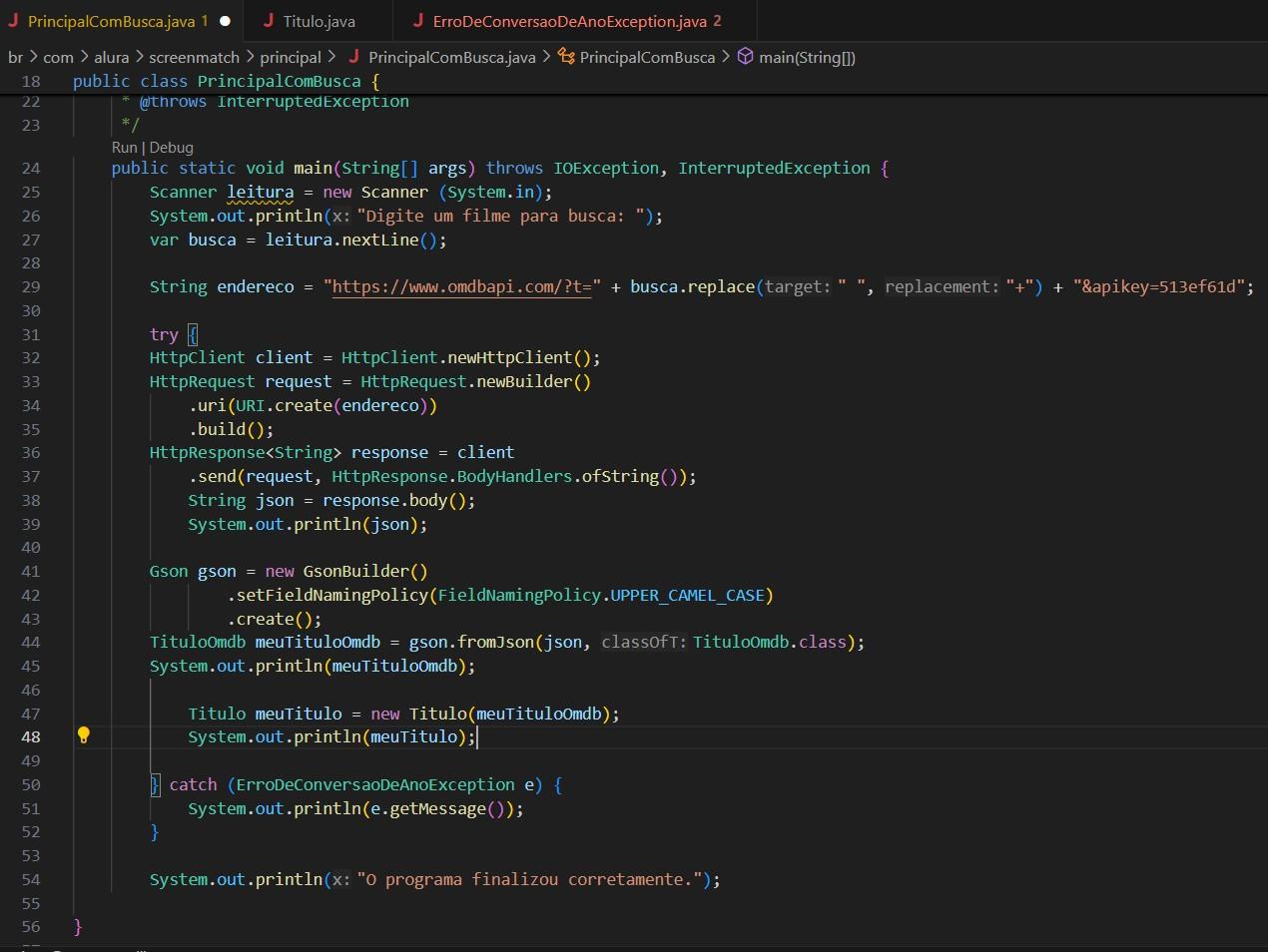1268x952 pixels.
Task: Open the 'alura' breadcrumb dropdown
Action: point(112,57)
